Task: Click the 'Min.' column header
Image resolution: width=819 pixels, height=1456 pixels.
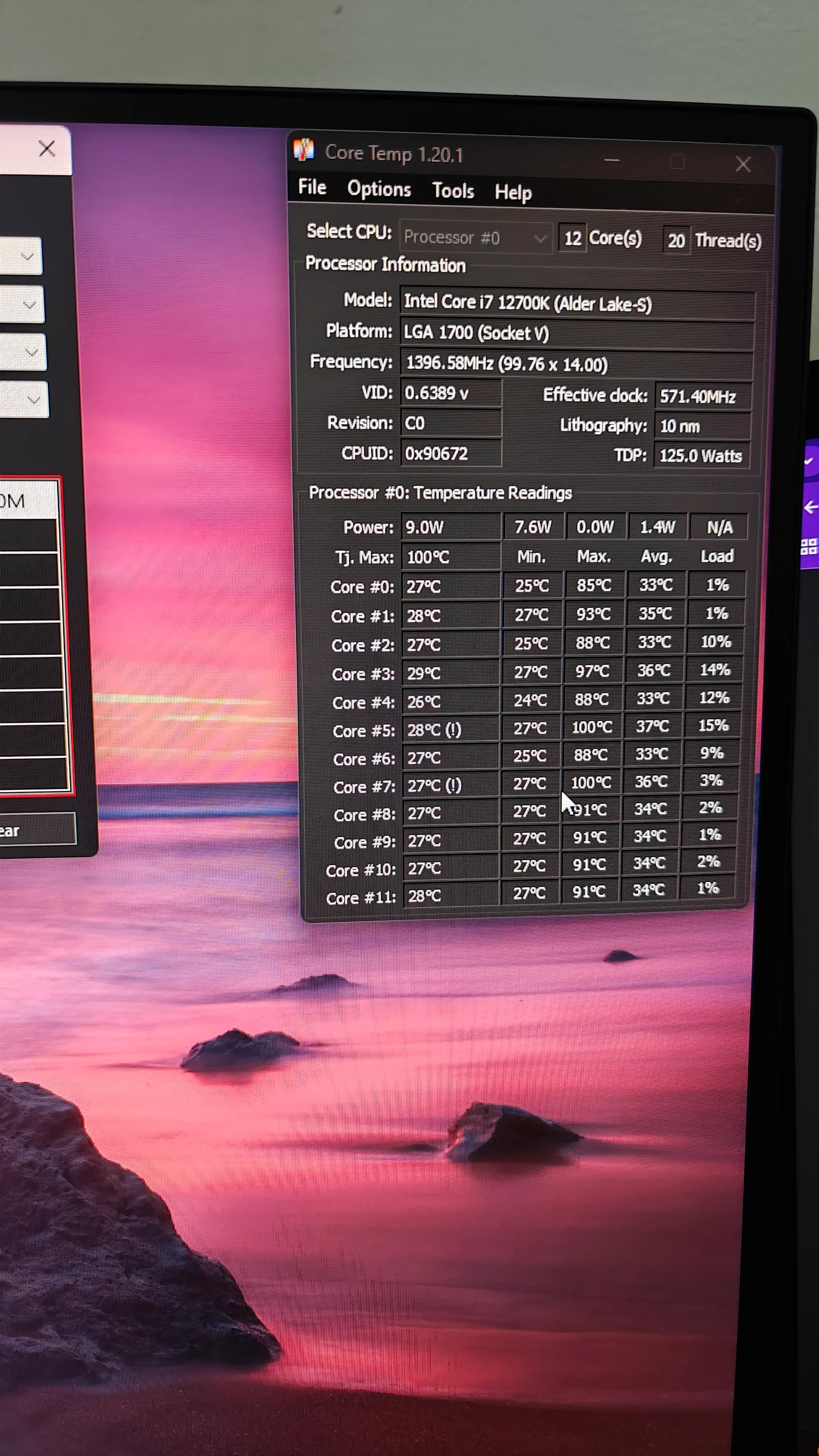Action: [531, 557]
